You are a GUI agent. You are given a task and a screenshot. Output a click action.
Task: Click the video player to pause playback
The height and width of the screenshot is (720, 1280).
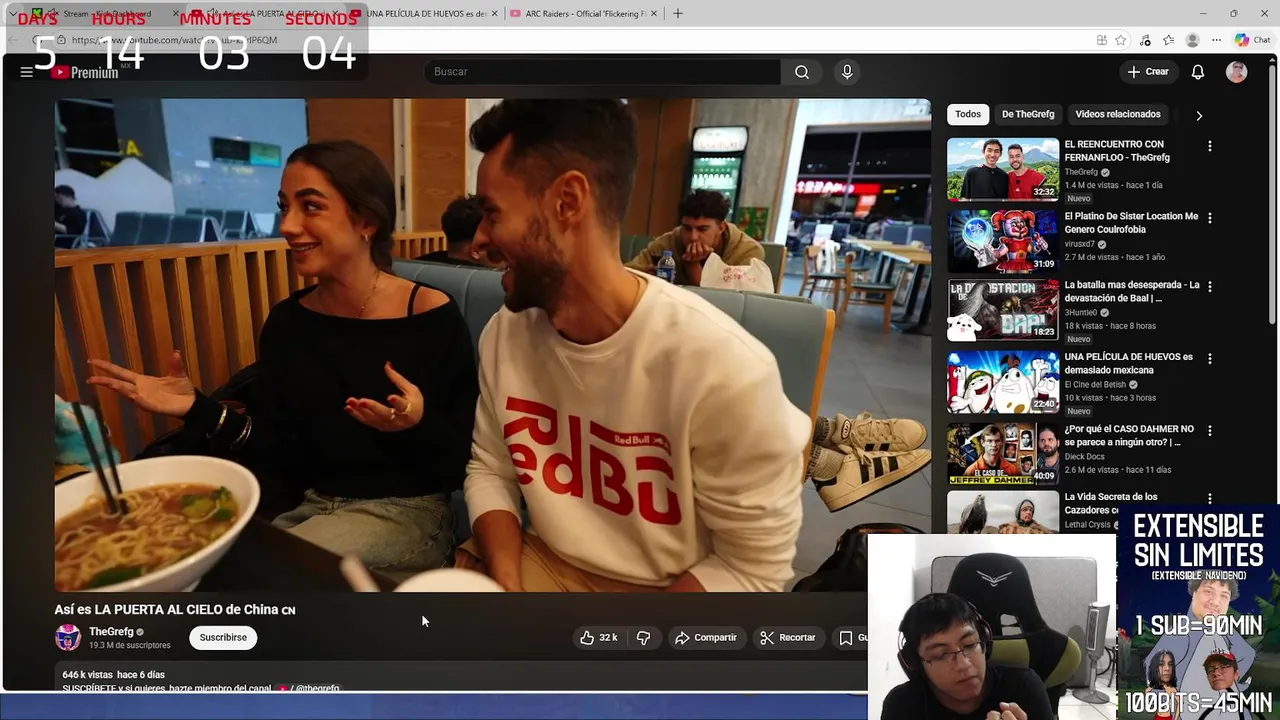pyautogui.click(x=492, y=345)
